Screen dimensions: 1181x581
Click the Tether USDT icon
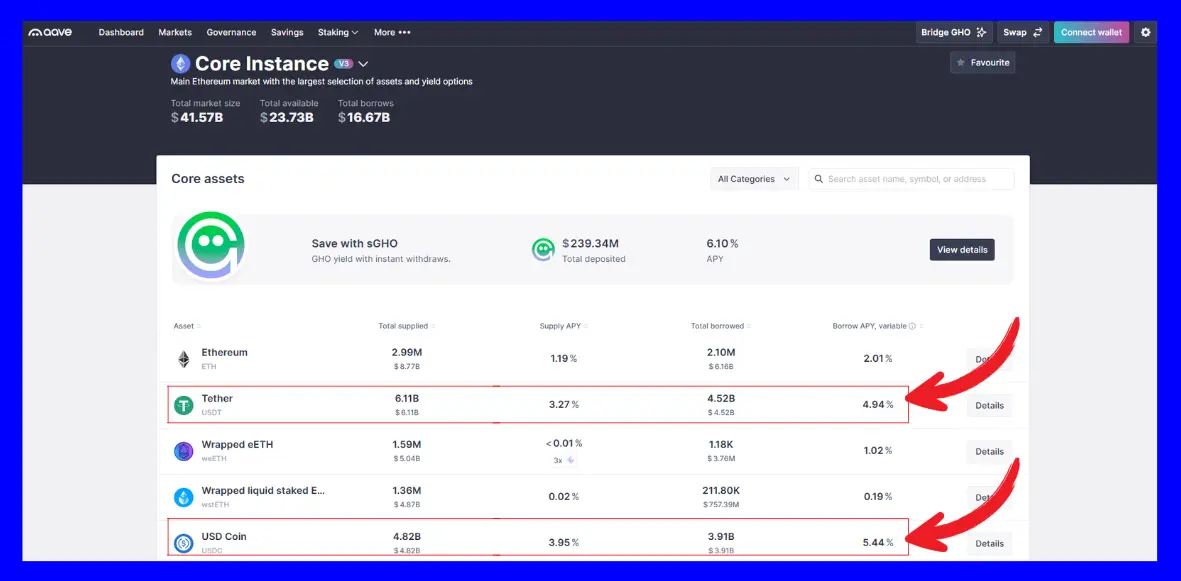(x=184, y=405)
